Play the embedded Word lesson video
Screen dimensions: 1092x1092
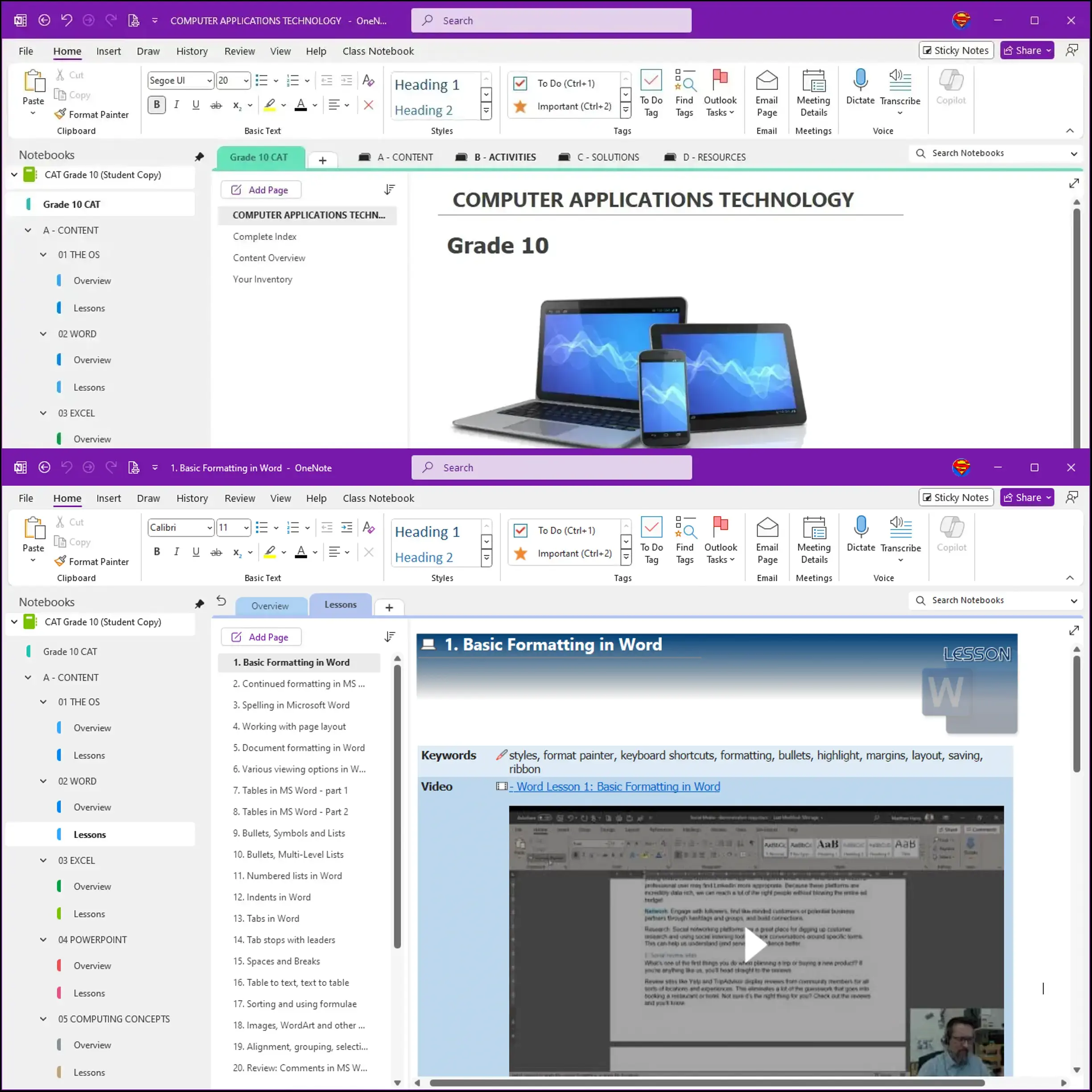pos(755,944)
